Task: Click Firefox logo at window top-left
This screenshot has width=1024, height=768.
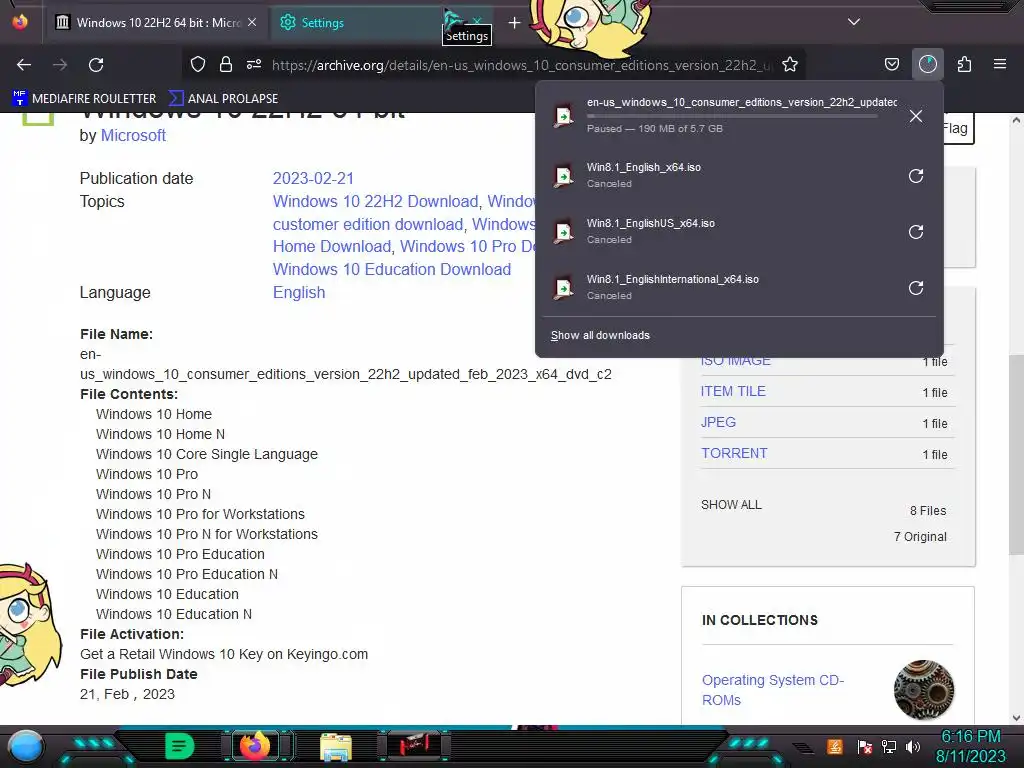Action: coord(20,22)
